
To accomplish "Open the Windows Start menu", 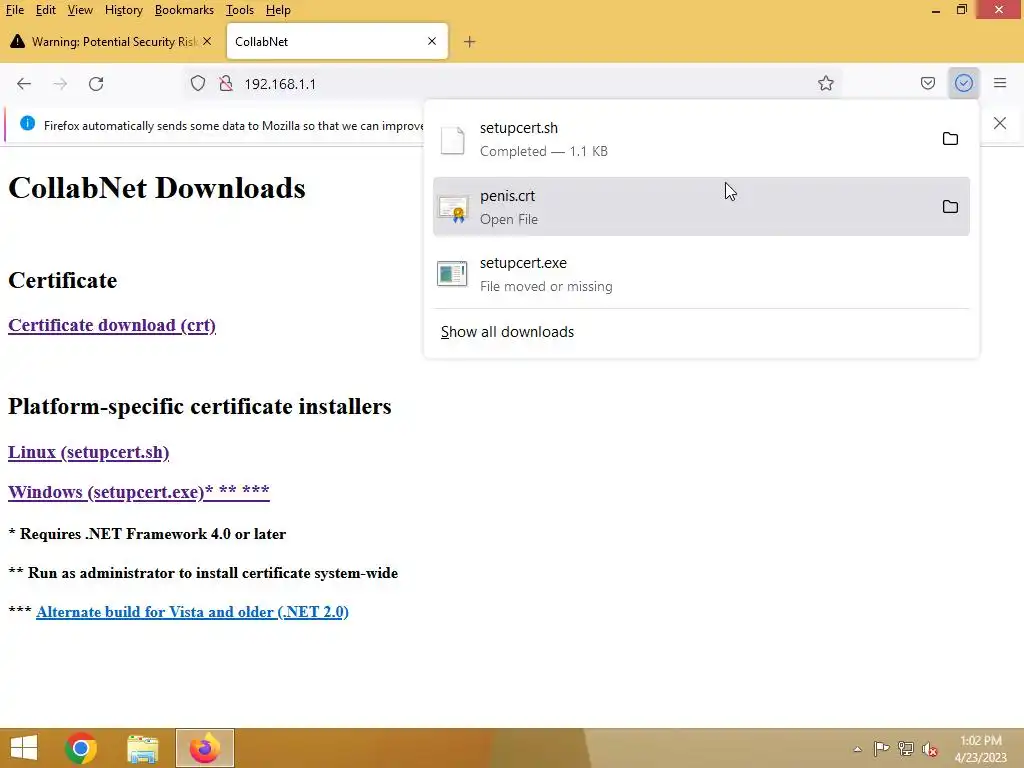I will tap(24, 748).
